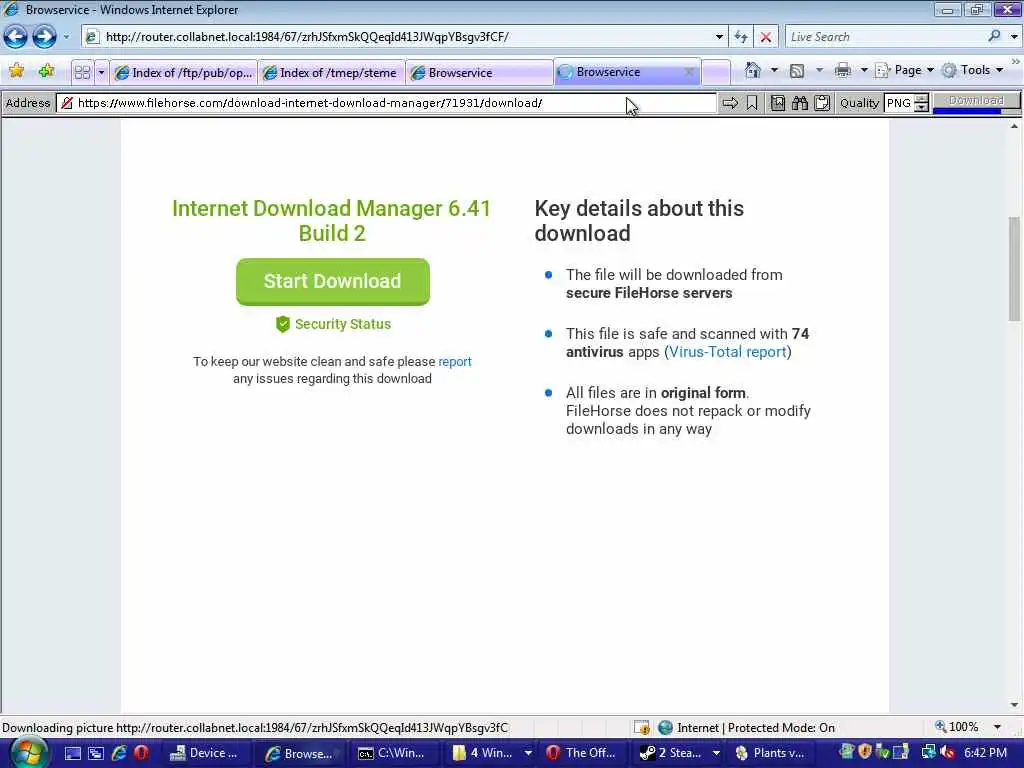Expand the Print options dropdown arrow

pyautogui.click(x=863, y=70)
